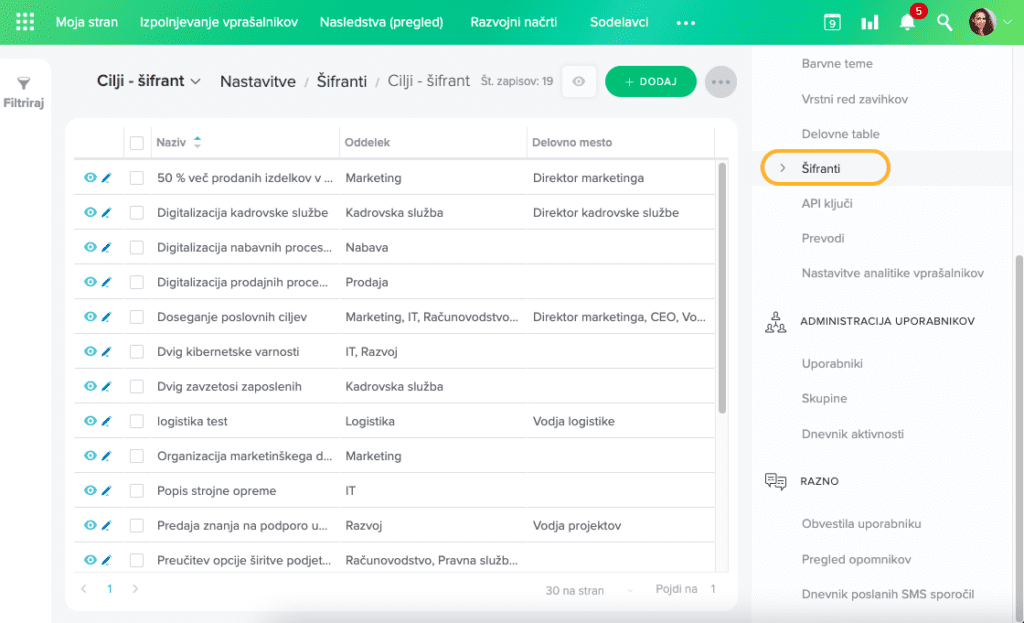The width and height of the screenshot is (1024, 623).
Task: Tick the select-all checkbox in table header
Action: pos(137,143)
